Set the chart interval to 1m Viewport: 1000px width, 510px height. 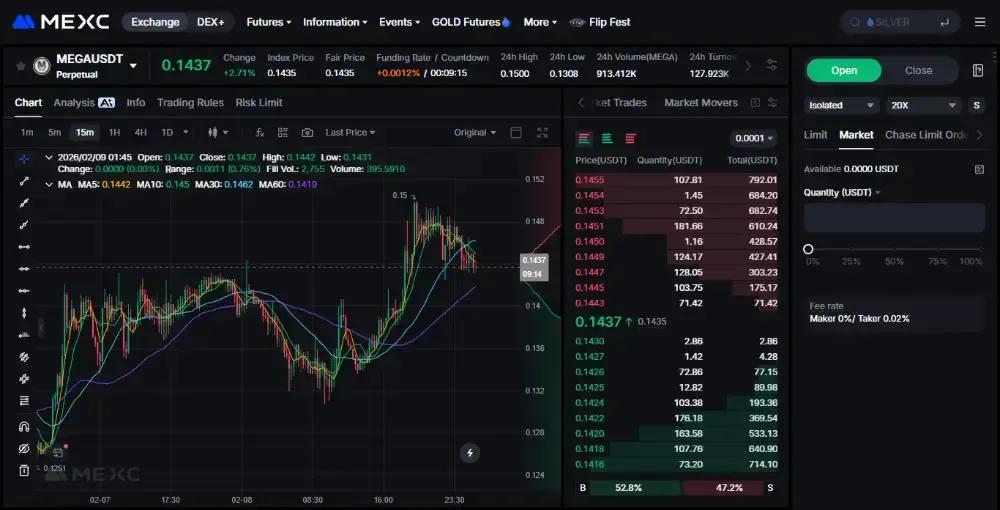(x=27, y=133)
